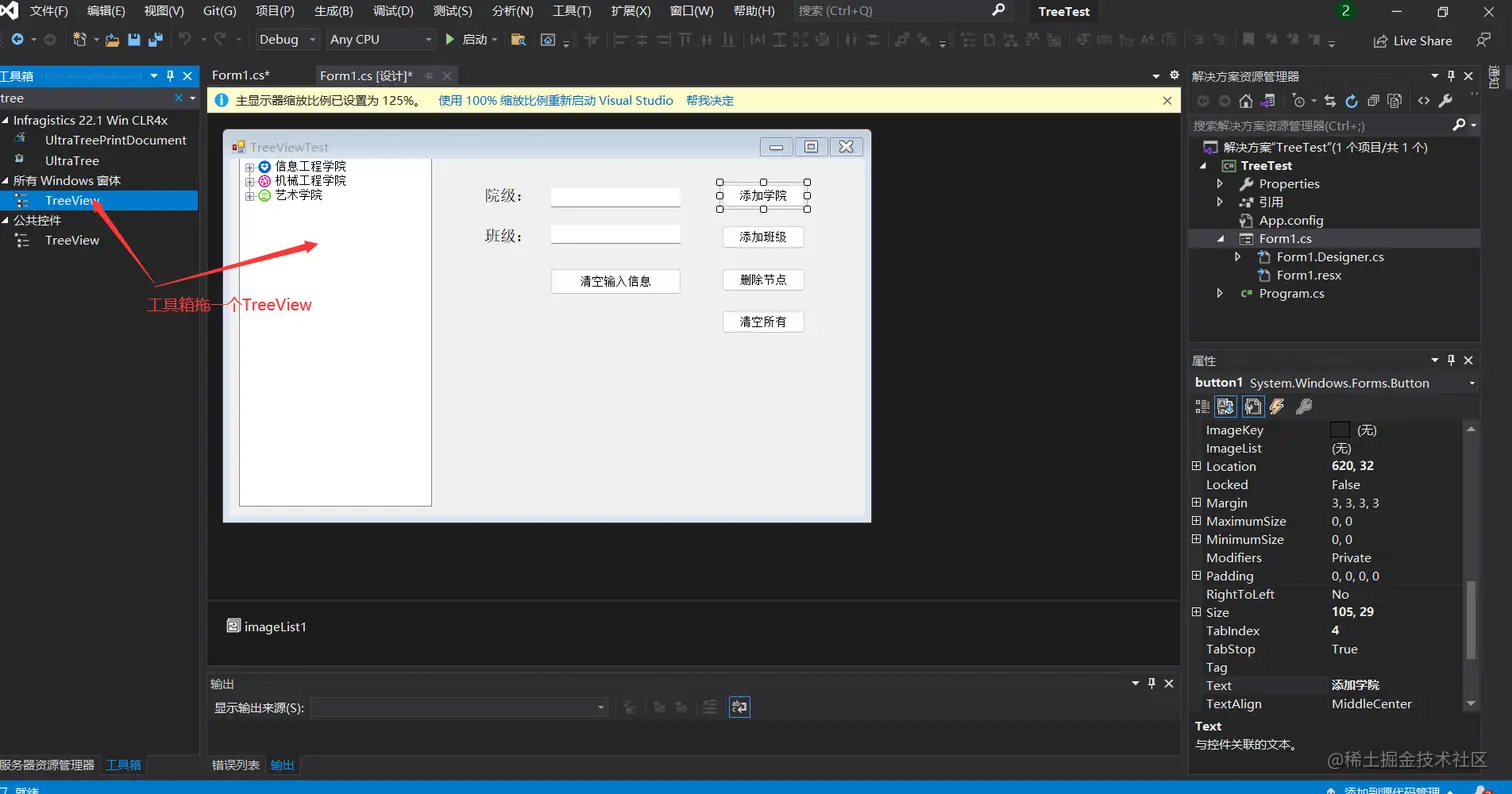Image resolution: width=1512 pixels, height=794 pixels.
Task: Switch to the Form1.cs* code tab
Action: point(241,76)
